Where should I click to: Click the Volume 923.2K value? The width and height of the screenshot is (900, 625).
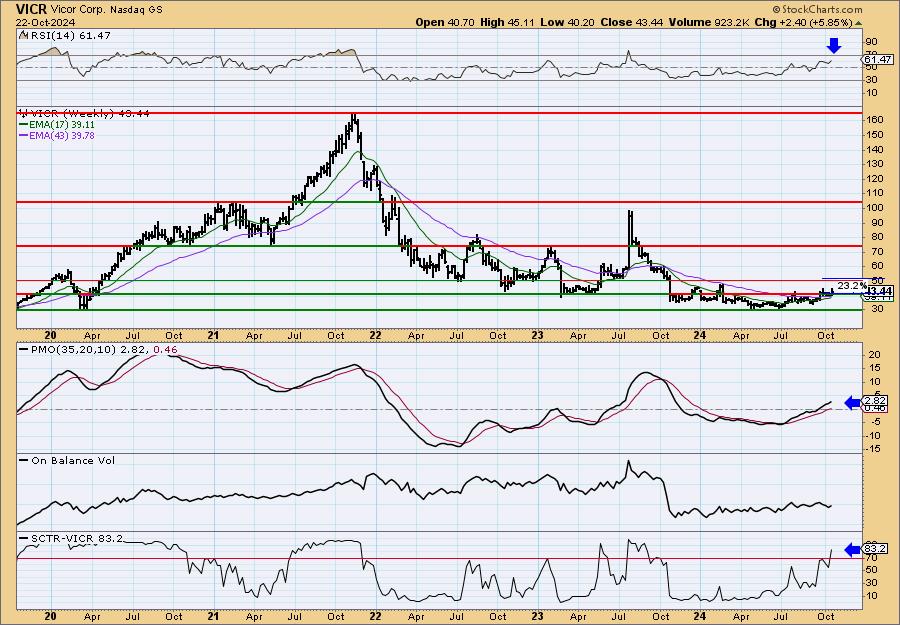(709, 22)
